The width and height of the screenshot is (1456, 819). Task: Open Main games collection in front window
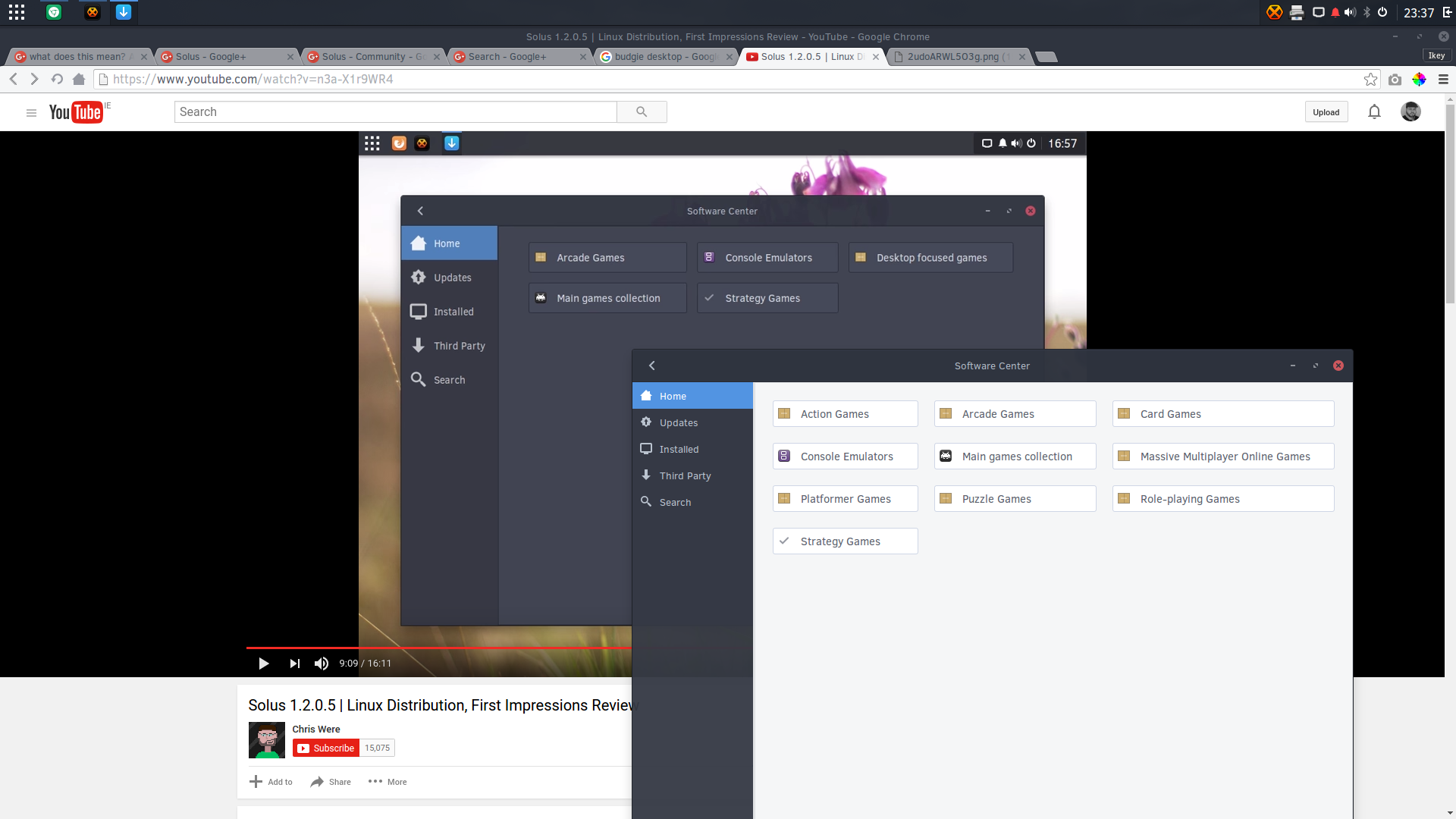[1015, 457]
